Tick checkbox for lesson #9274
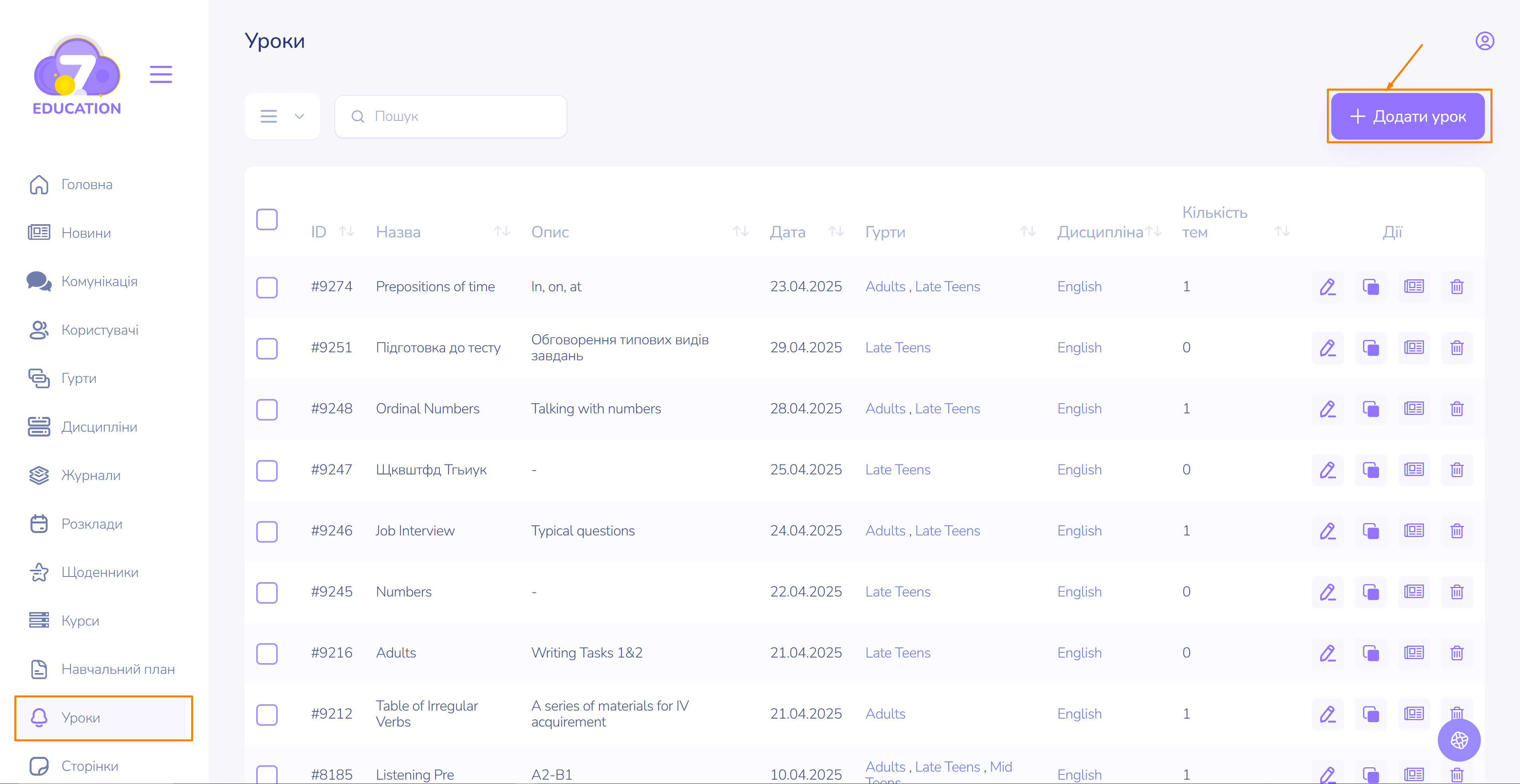1520x784 pixels. click(x=267, y=287)
